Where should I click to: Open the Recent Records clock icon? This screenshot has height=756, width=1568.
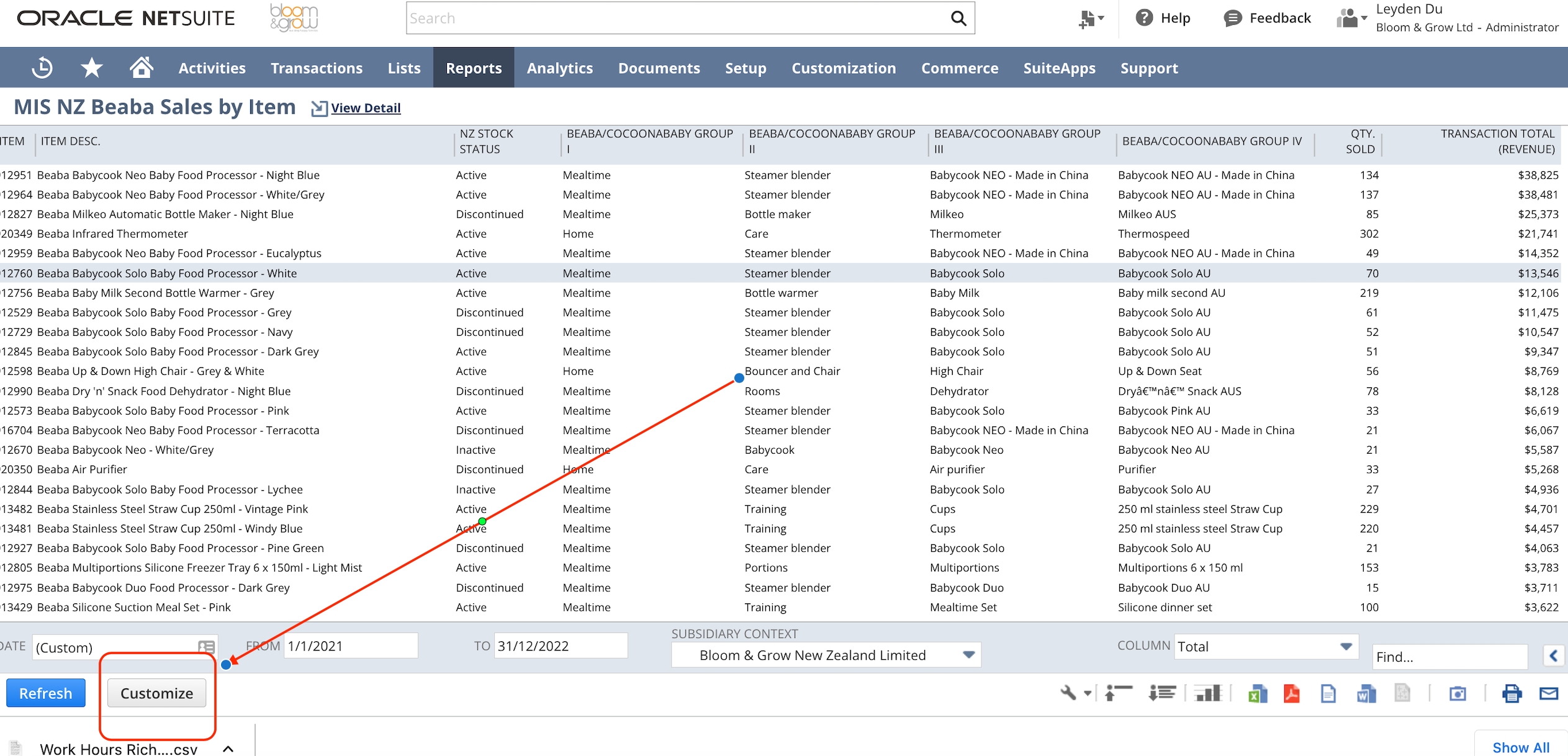pos(42,68)
